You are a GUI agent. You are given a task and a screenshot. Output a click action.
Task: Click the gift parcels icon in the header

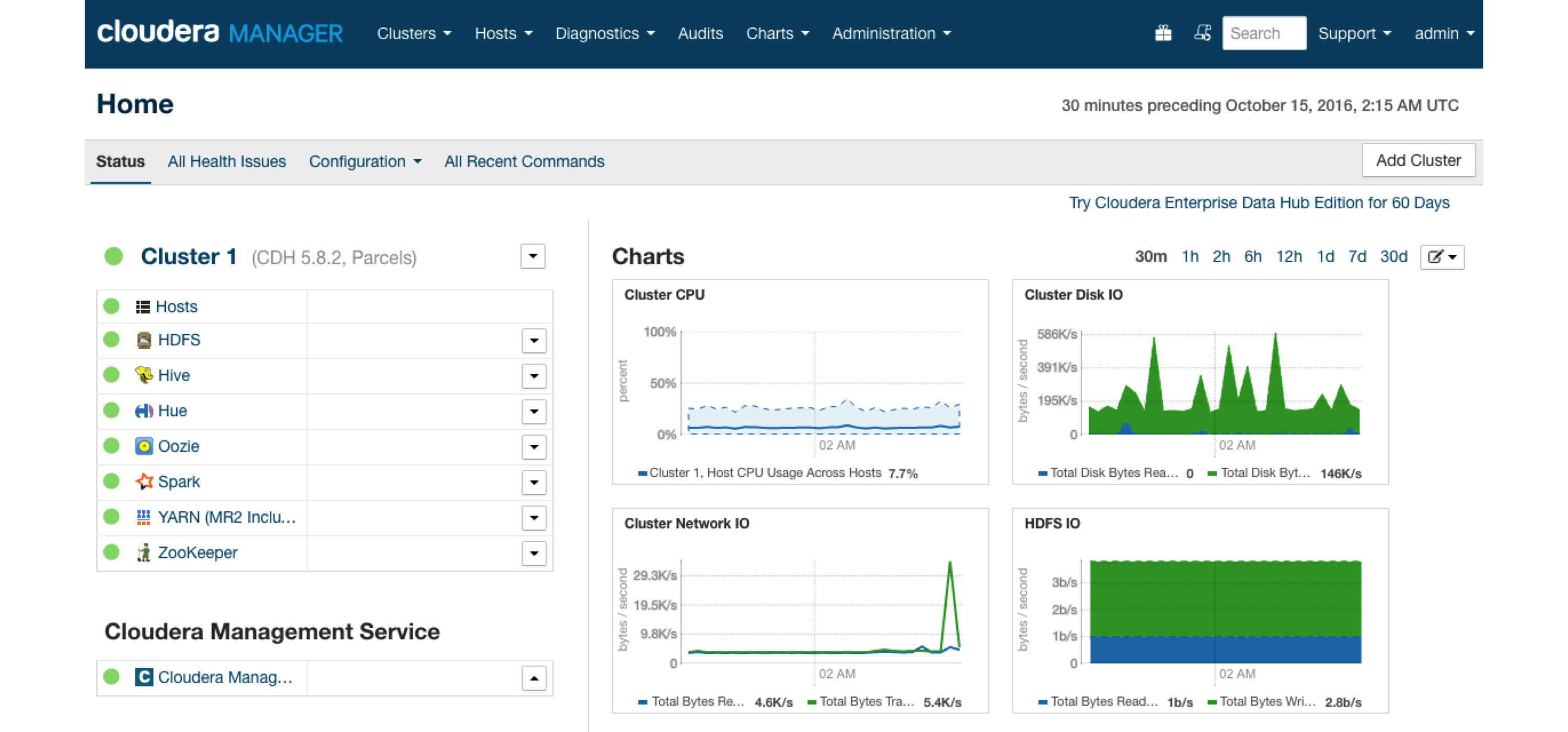point(1163,33)
